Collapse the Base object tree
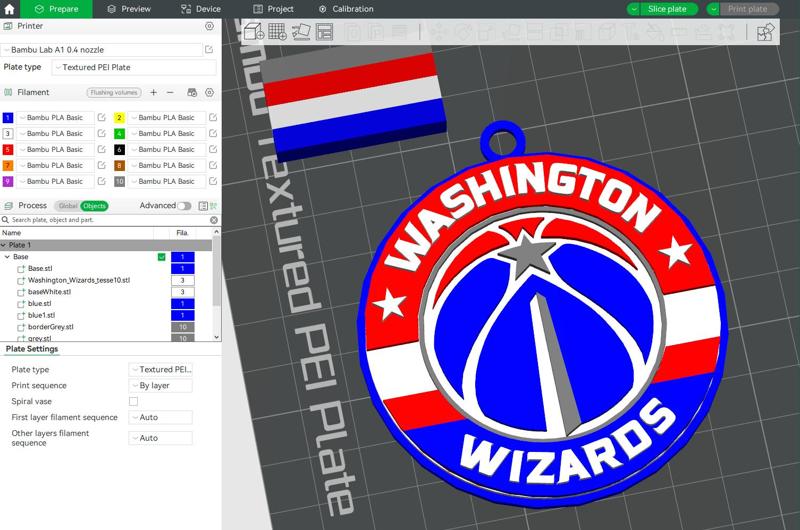Image resolution: width=800 pixels, height=530 pixels. [x=7, y=257]
